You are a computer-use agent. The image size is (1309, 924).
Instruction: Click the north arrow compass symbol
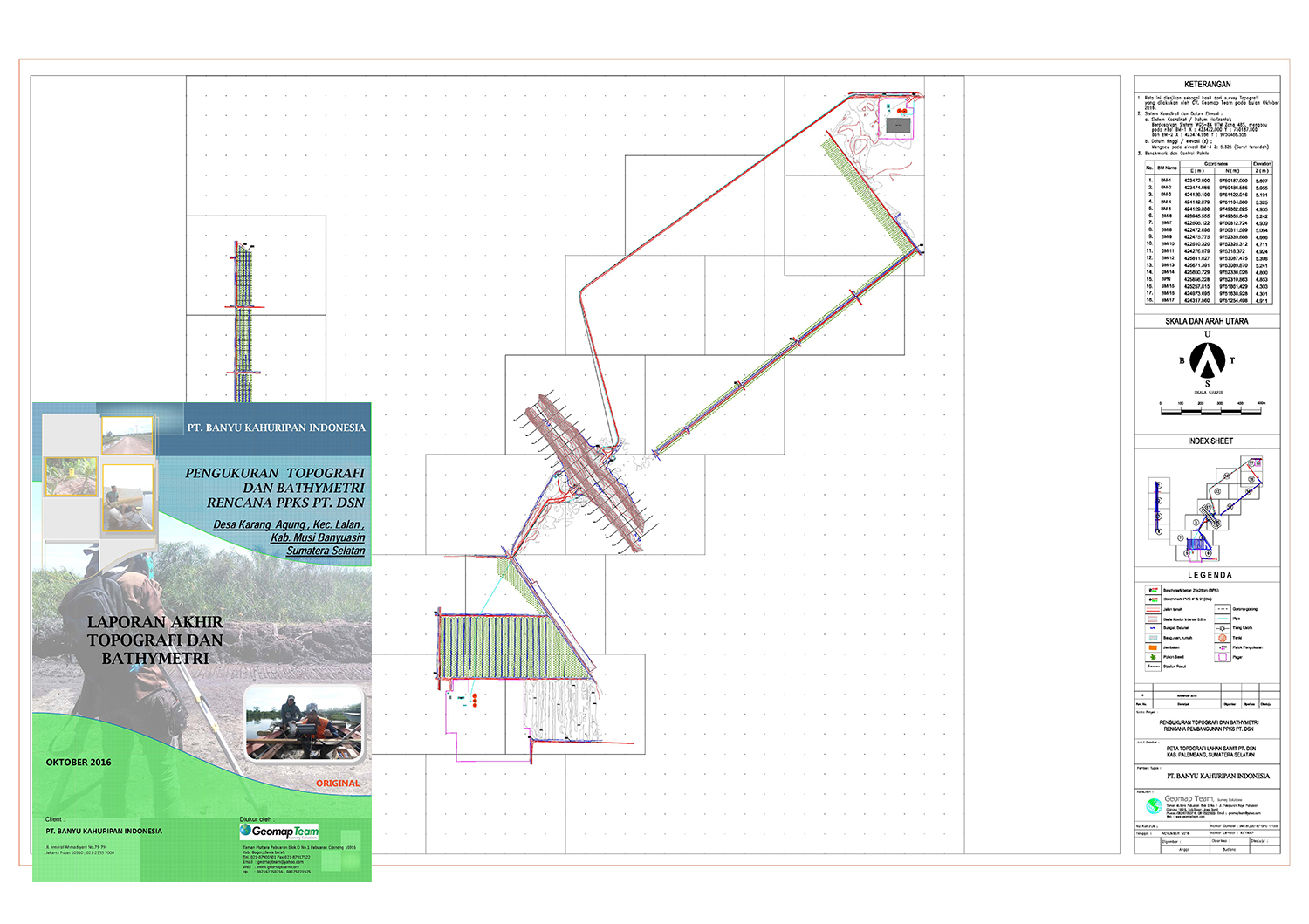coord(1207,359)
